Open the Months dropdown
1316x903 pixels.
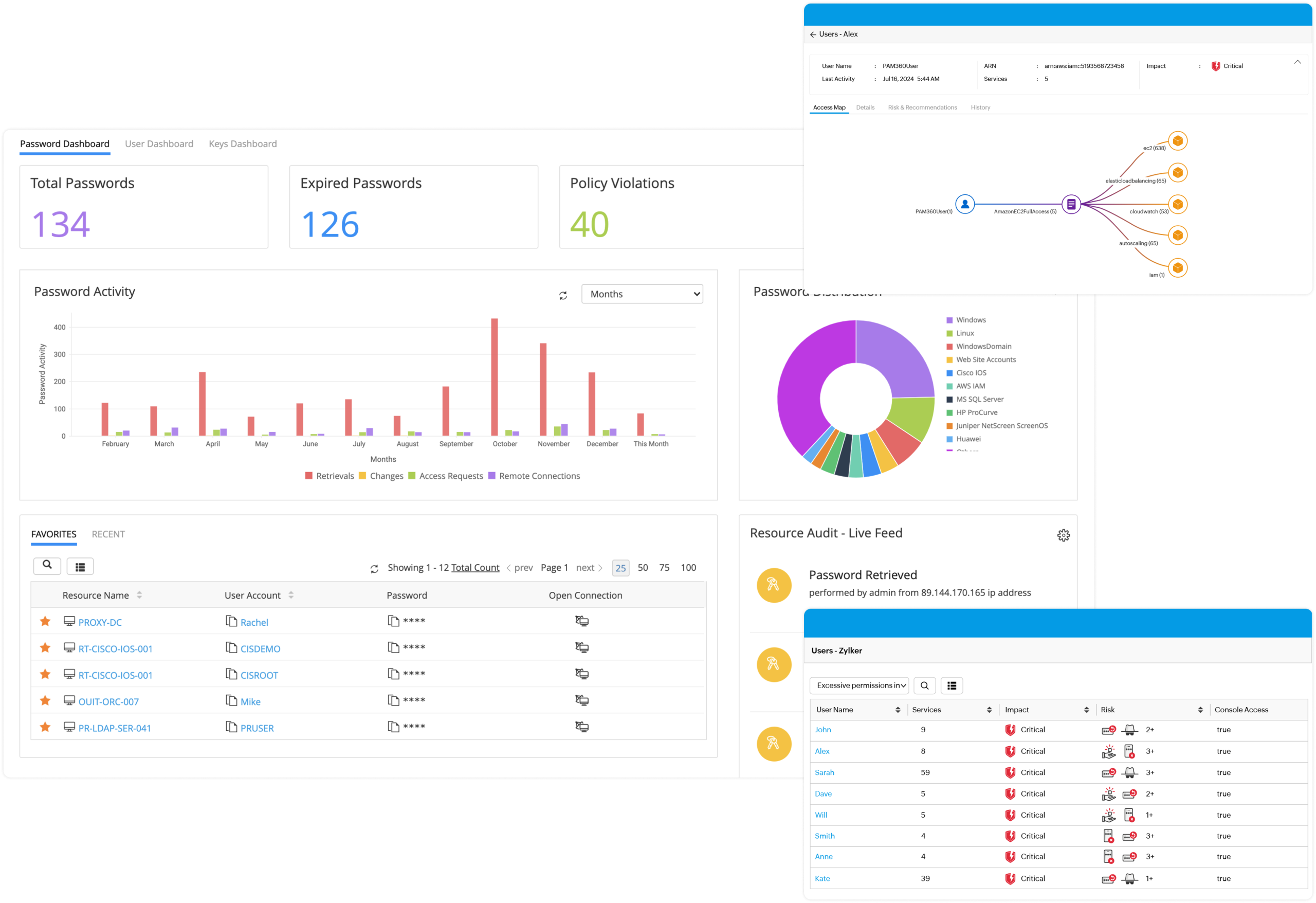coord(642,294)
